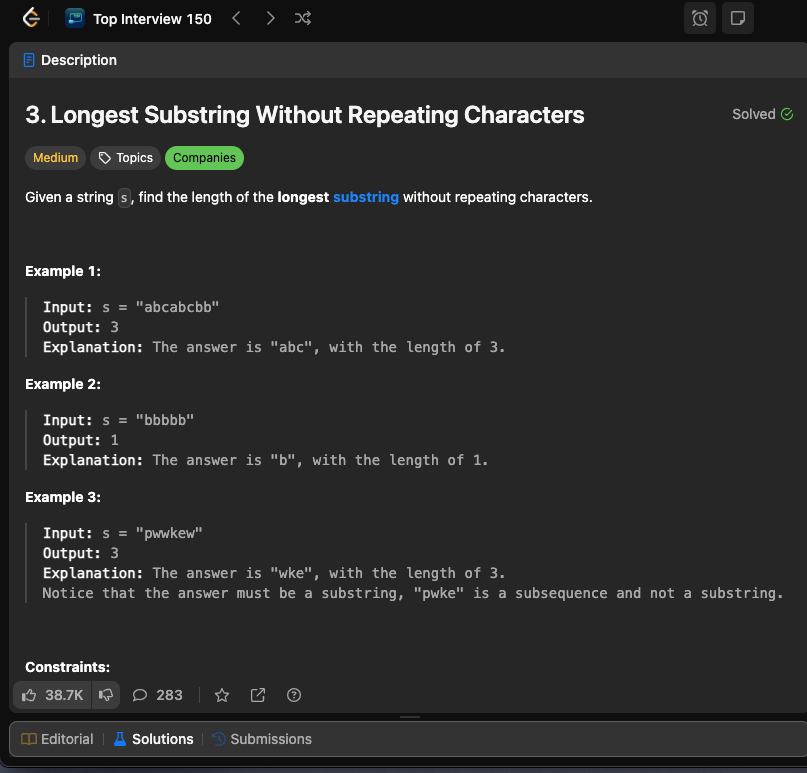
Task: Open the 283 comments discussion
Action: [157, 695]
